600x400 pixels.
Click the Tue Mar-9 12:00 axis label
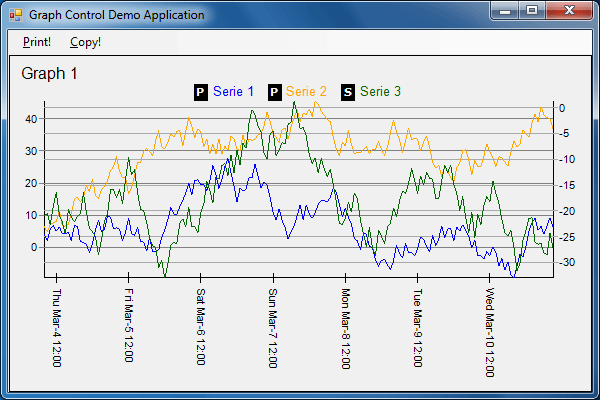417,328
